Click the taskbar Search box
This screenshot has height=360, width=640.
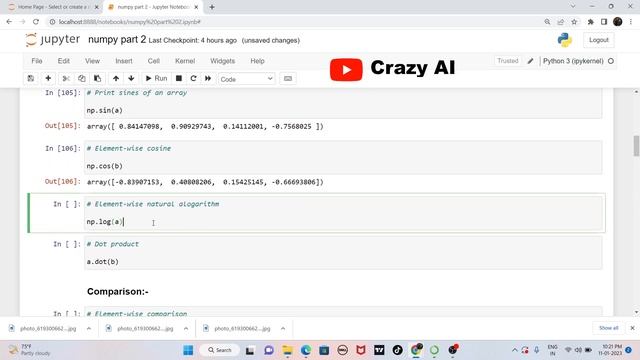(220, 350)
